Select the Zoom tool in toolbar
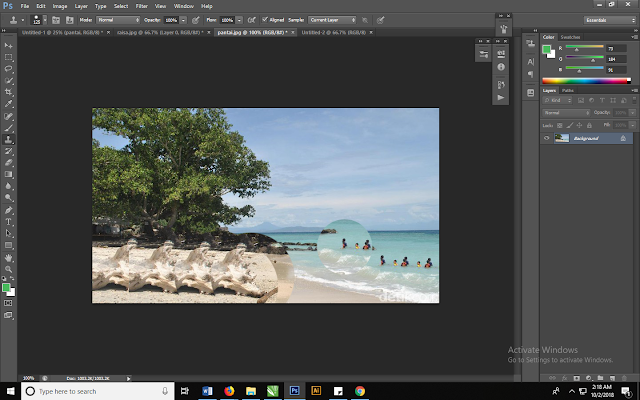Viewport: 640px width, 400px height. 8,268
